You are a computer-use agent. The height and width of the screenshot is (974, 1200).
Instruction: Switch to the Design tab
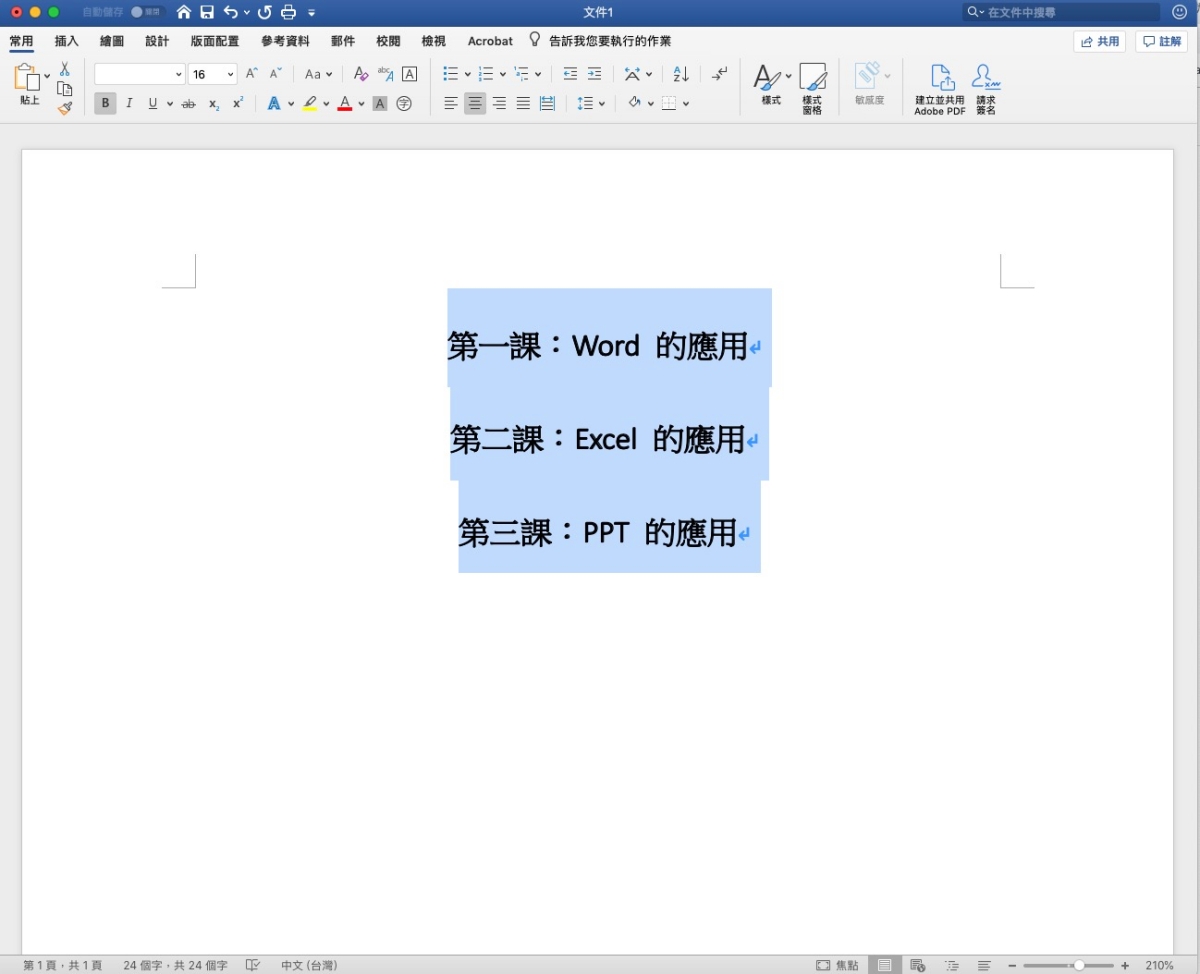coord(157,41)
